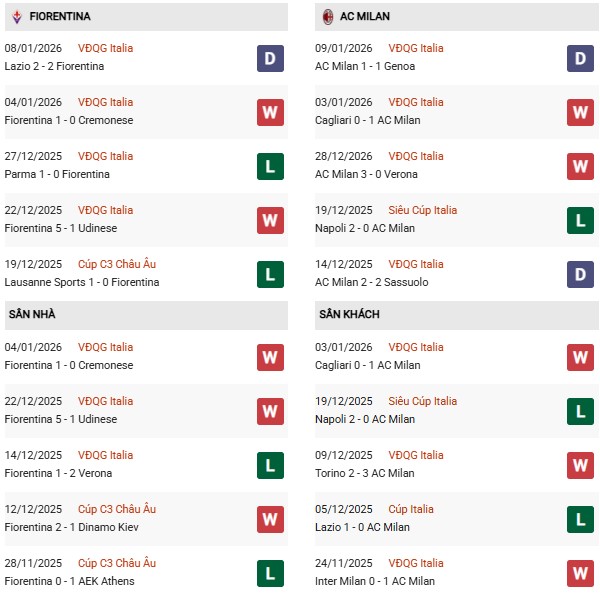Select the SÂN KHÁCH section header

tap(351, 314)
